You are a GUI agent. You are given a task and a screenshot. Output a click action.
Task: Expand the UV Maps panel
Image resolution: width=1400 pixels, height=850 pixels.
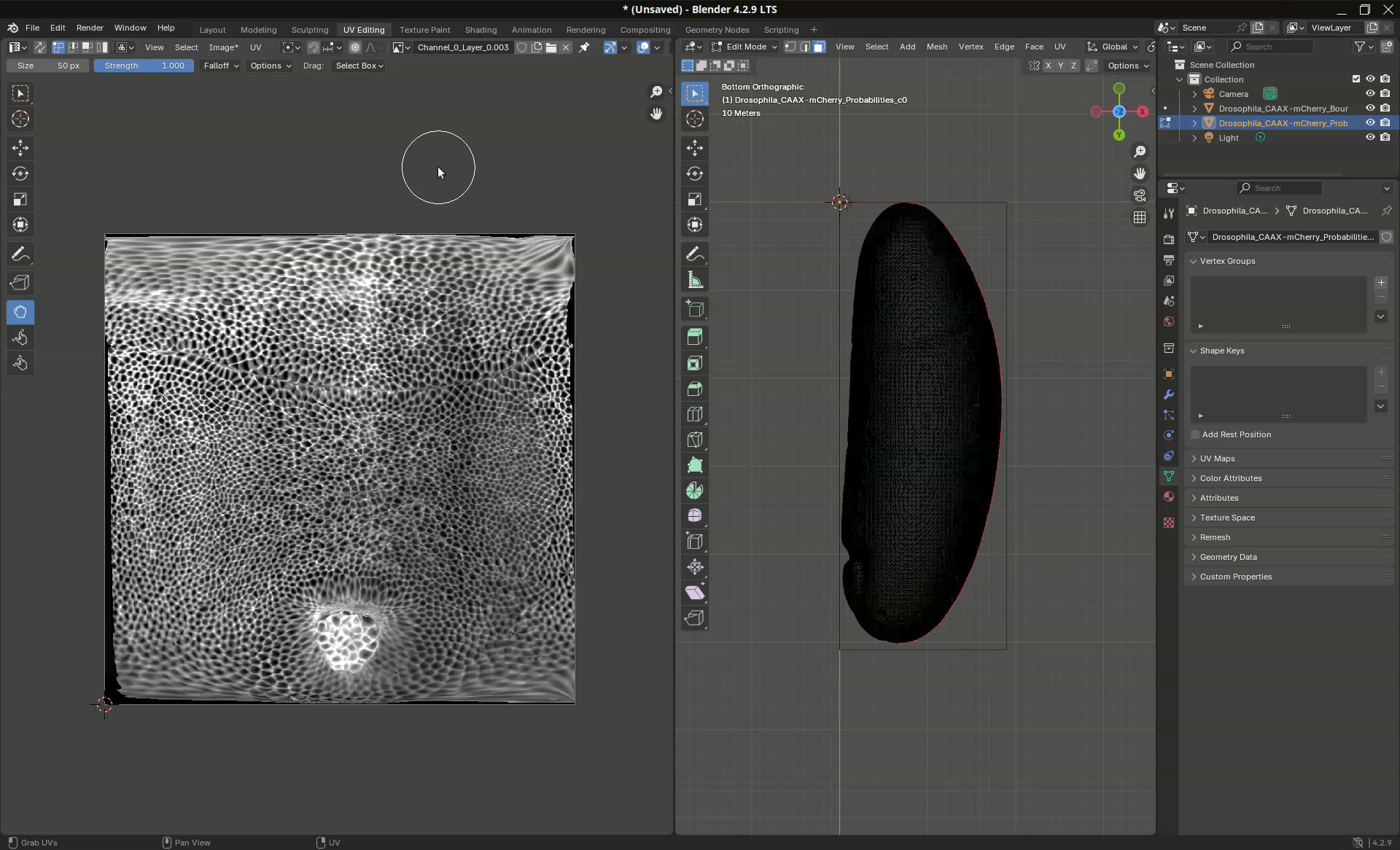pos(1217,459)
